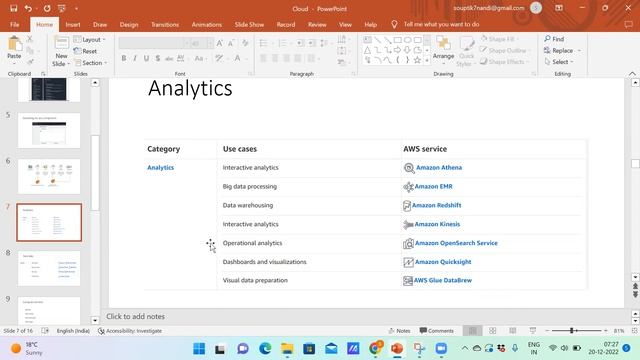
Task: Switch to Reading view icon
Action: click(513, 331)
